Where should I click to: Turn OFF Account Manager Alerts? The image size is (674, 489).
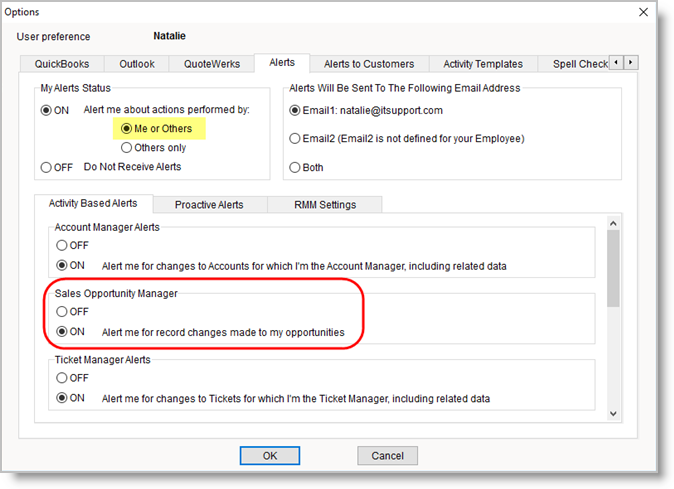tap(63, 245)
